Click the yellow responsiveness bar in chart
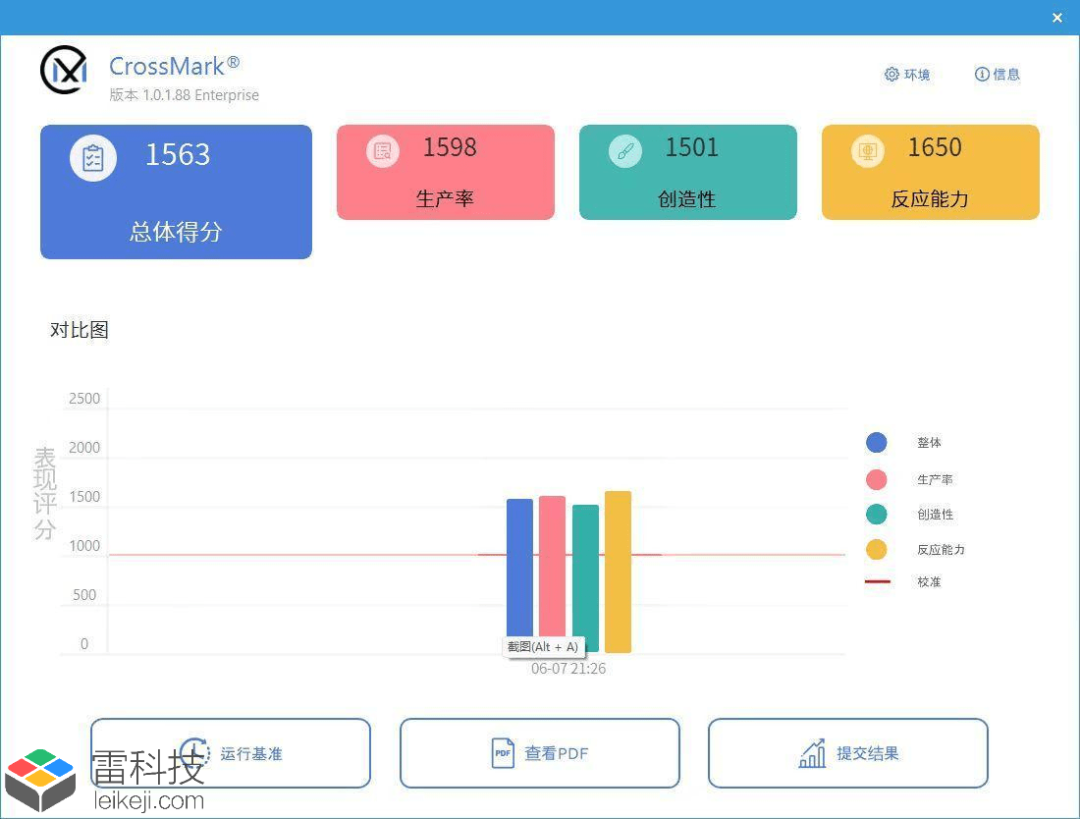The height and width of the screenshot is (819, 1080). click(x=618, y=572)
